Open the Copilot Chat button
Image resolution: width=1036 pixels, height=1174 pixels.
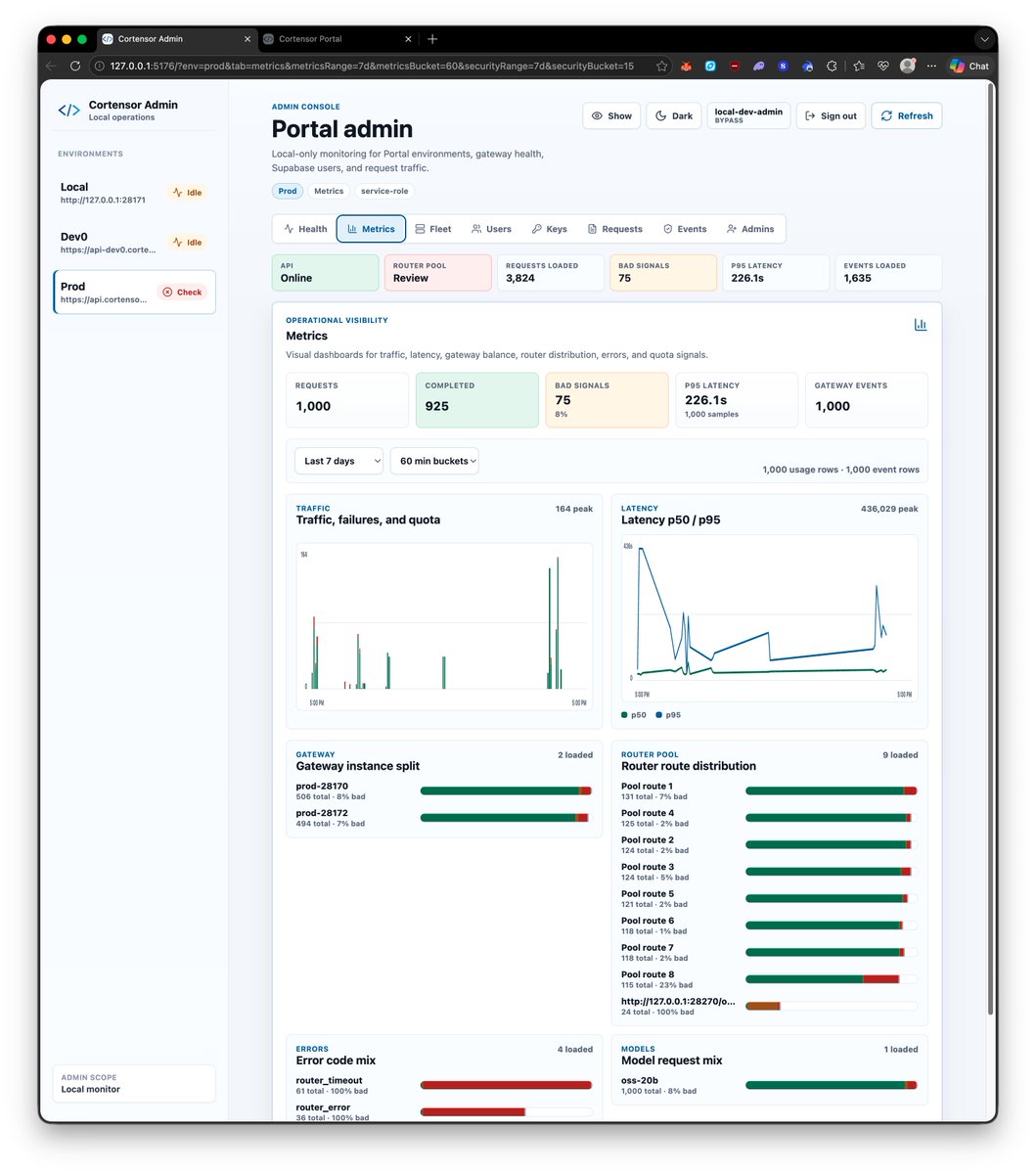point(968,66)
